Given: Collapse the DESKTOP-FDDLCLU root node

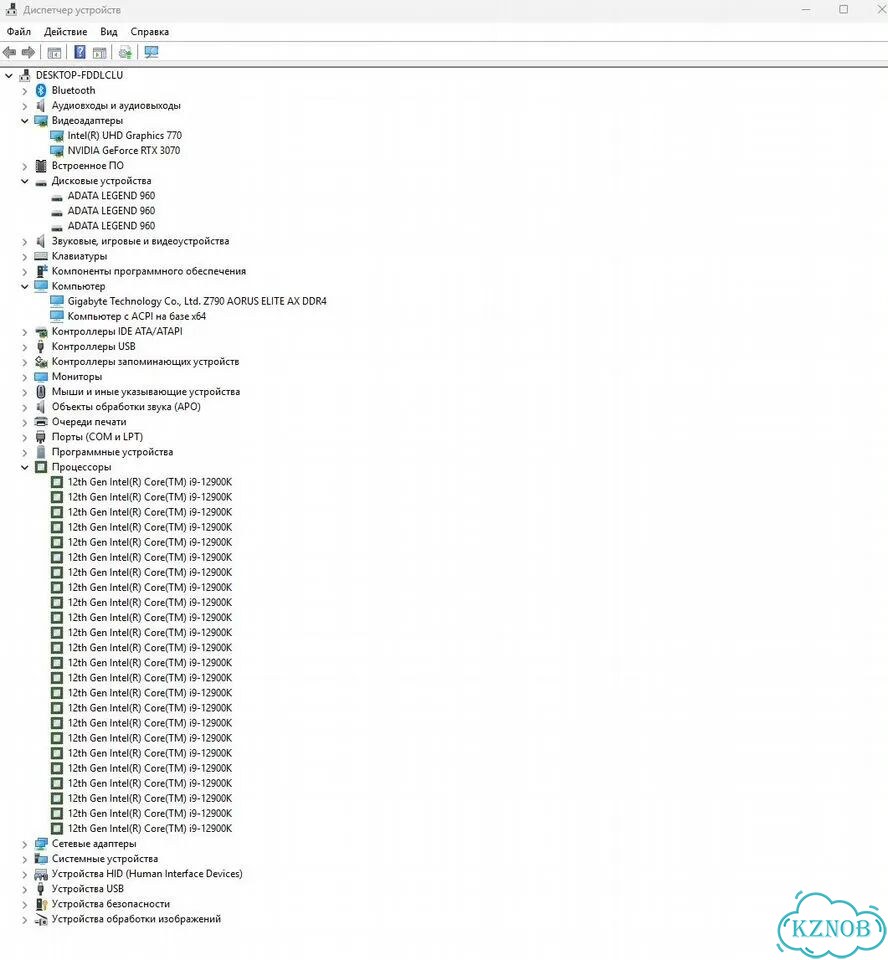Looking at the screenshot, I should 9,76.
